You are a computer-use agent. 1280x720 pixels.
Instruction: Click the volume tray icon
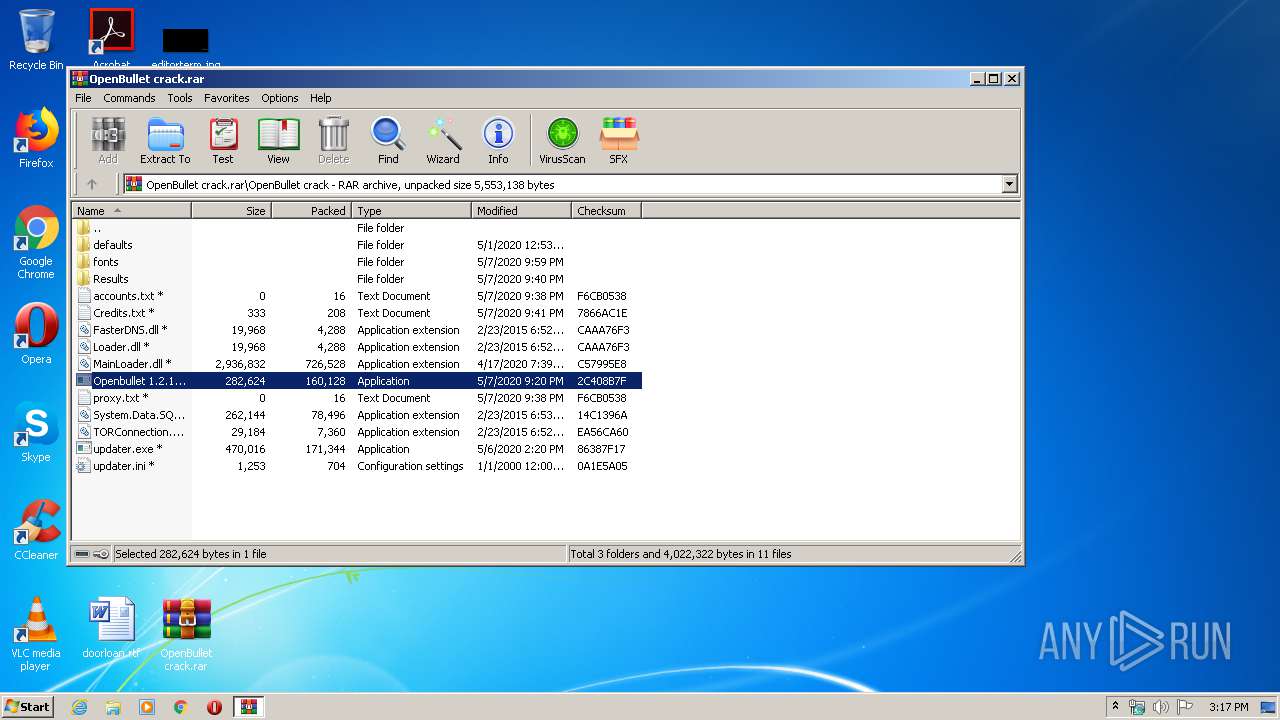(x=1161, y=707)
